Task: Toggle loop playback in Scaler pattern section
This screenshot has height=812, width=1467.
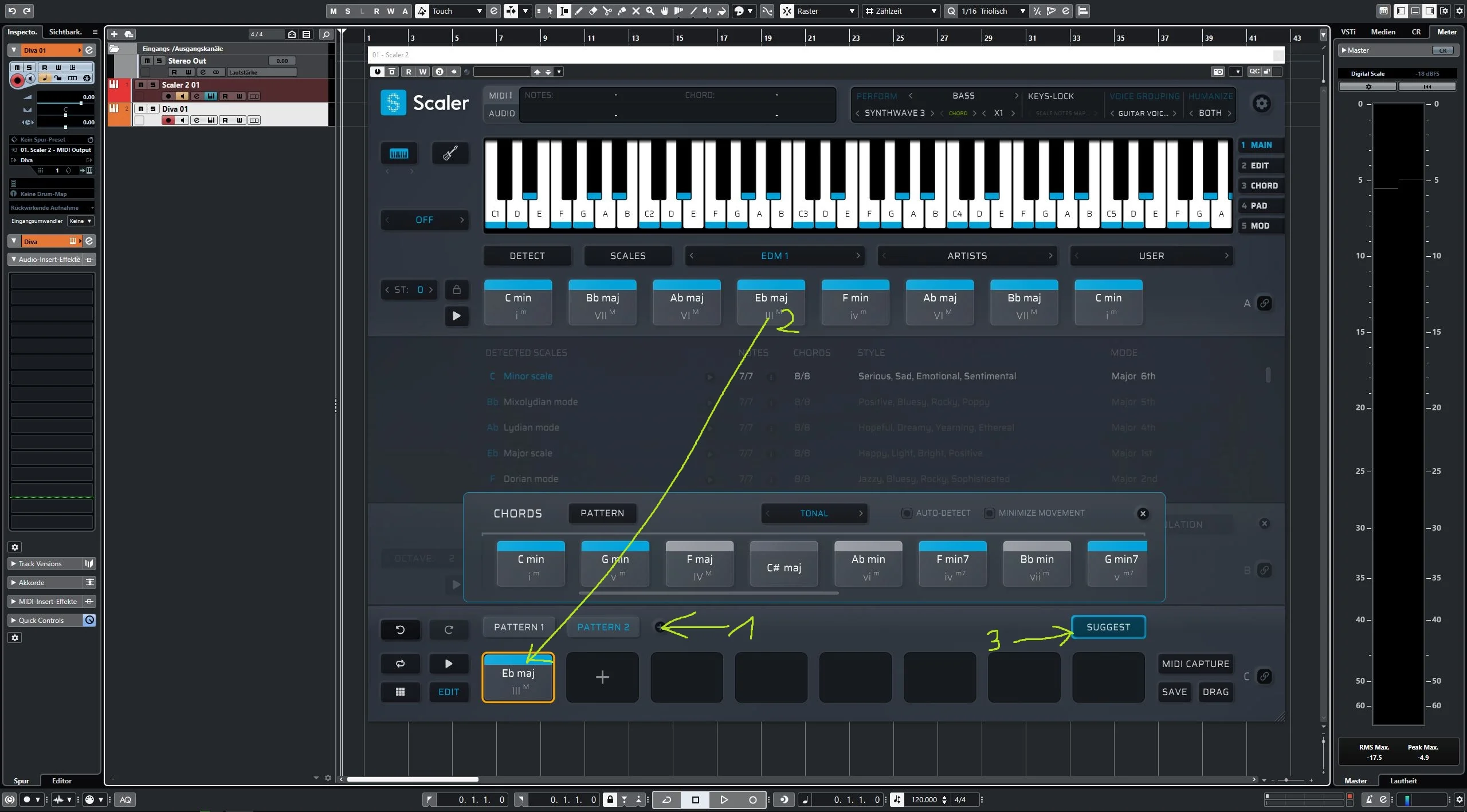Action: (401, 664)
